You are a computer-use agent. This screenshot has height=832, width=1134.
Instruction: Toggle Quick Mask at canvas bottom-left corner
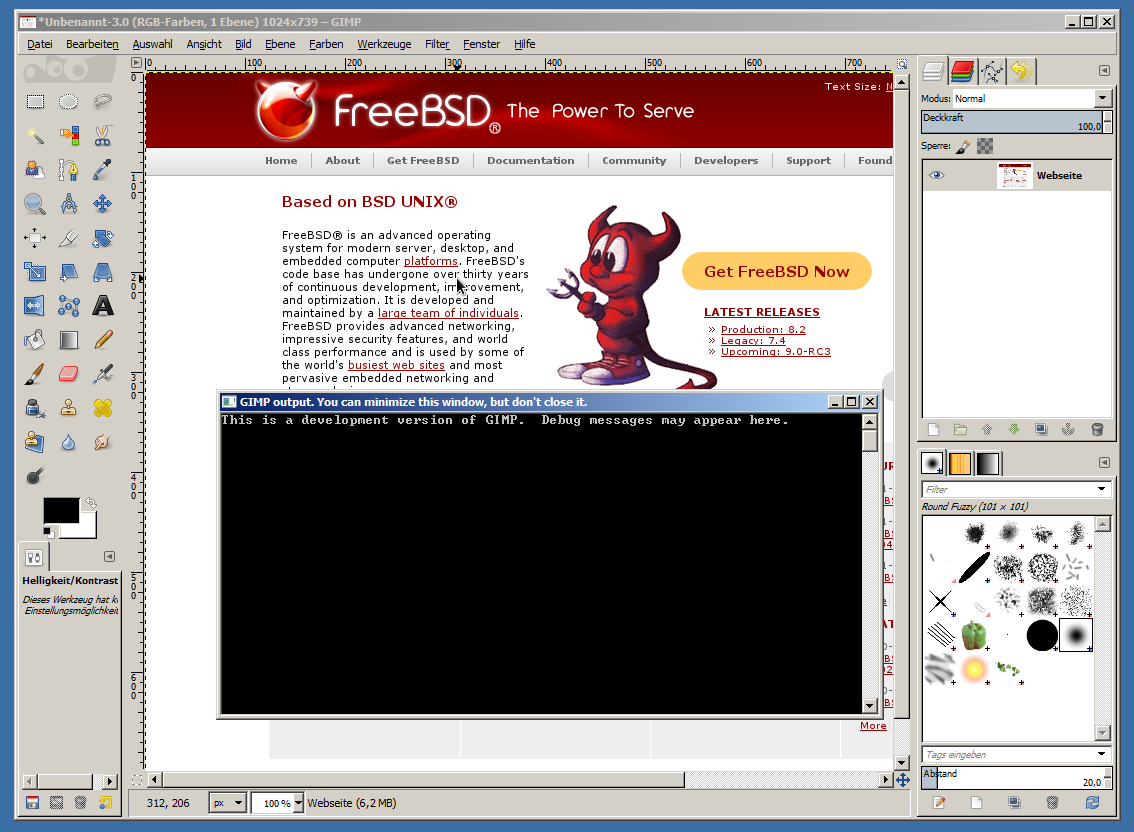[x=137, y=780]
